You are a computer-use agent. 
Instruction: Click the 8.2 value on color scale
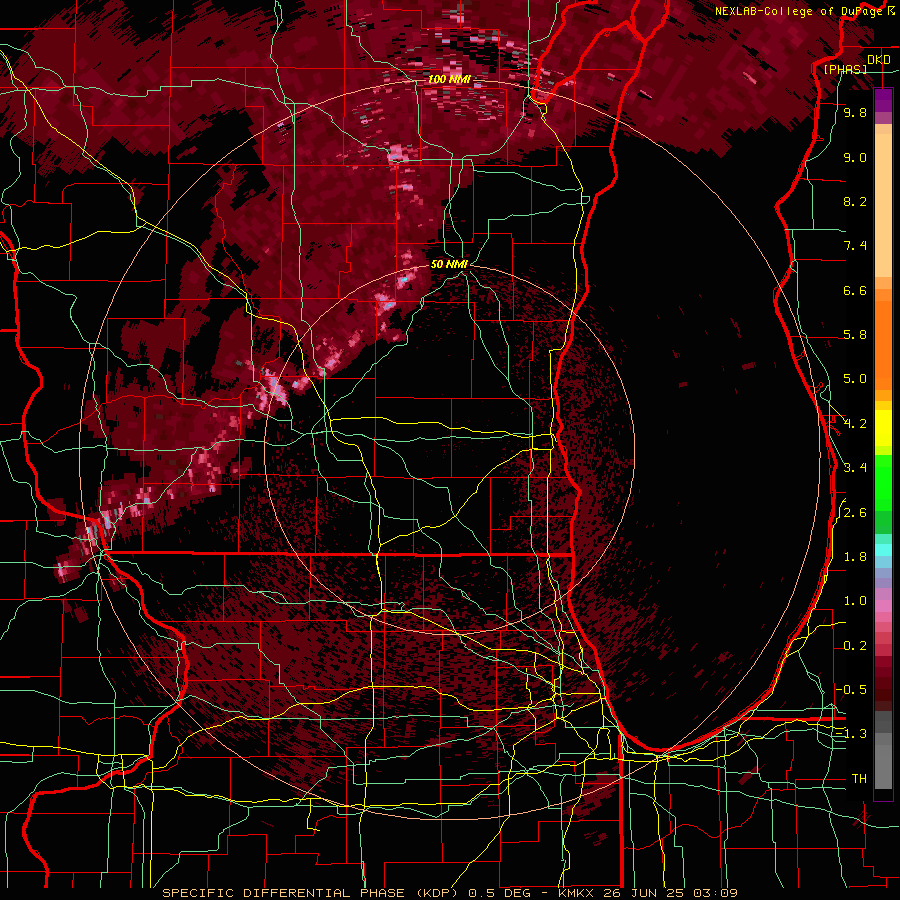point(855,201)
